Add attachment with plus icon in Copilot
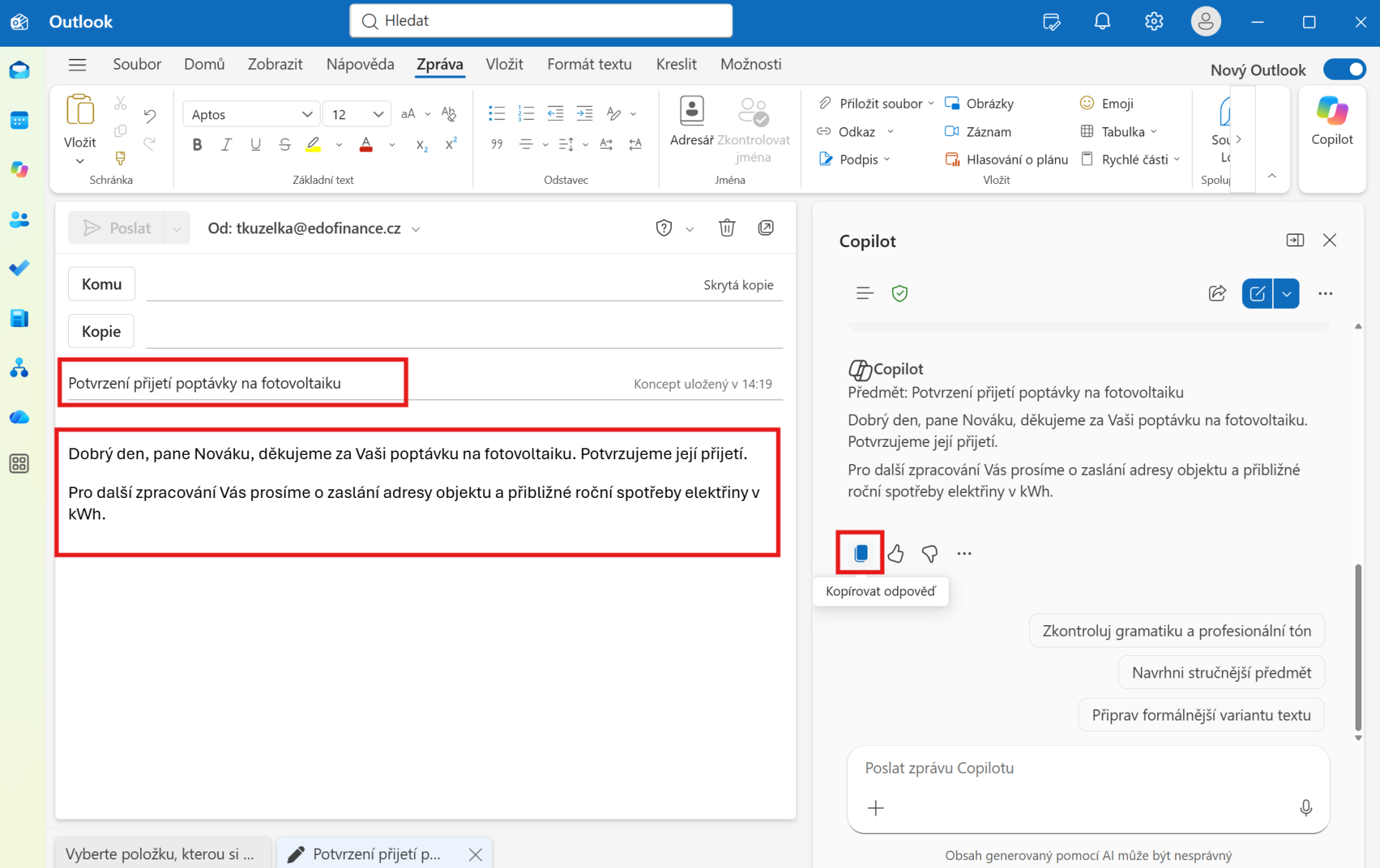The width and height of the screenshot is (1380, 868). pos(875,808)
